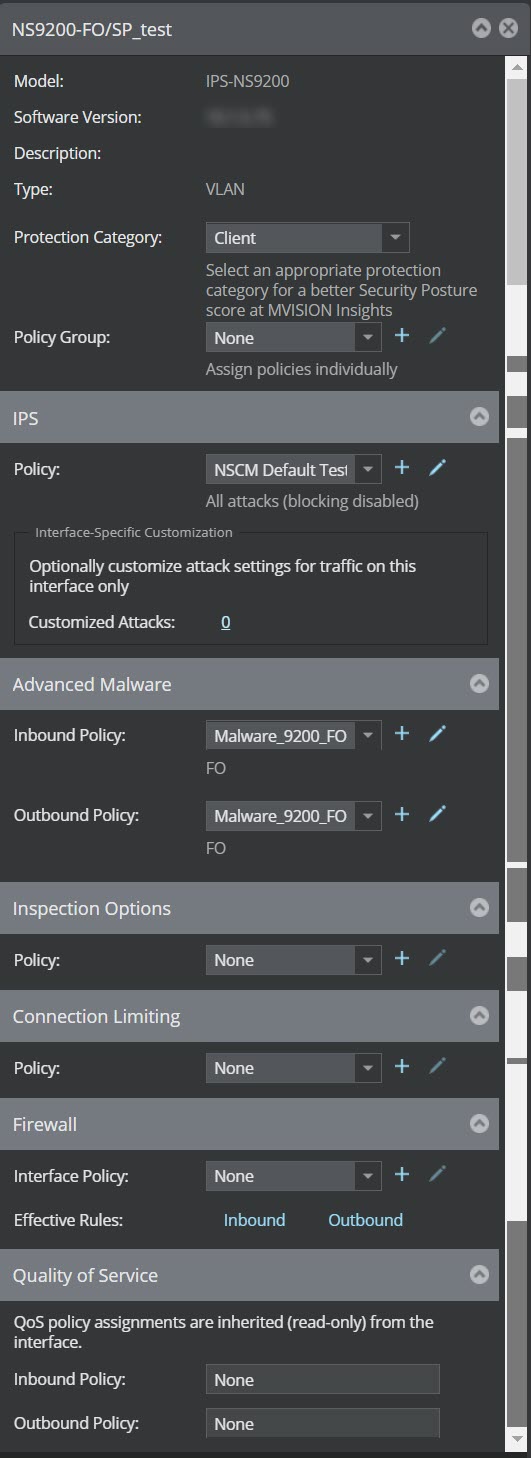The height and width of the screenshot is (1458, 531).
Task: View Inbound effective firewall rules
Action: tap(254, 1220)
